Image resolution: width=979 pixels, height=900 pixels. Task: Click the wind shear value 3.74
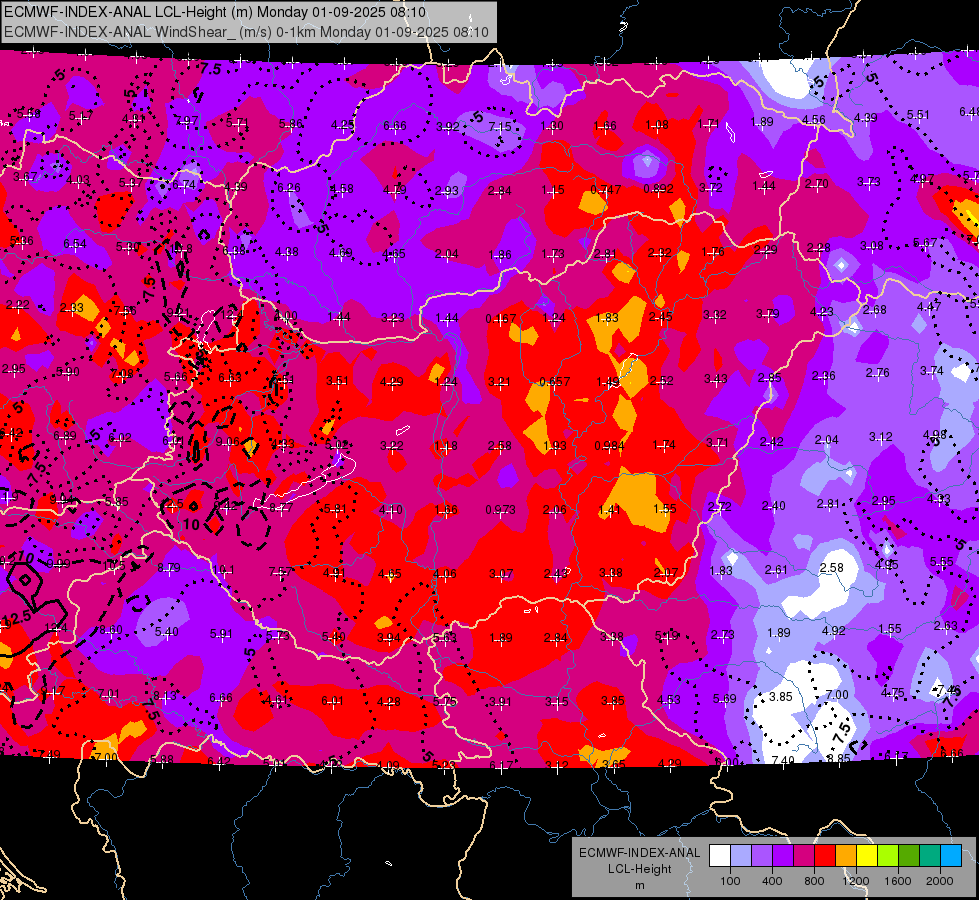tap(932, 370)
